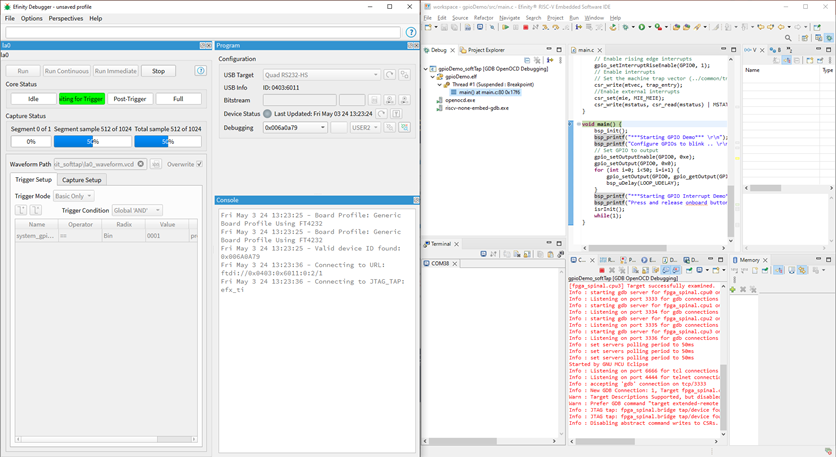This screenshot has width=836, height=457.
Task: Select the main() at main.c:80 stack frame
Action: (485, 92)
